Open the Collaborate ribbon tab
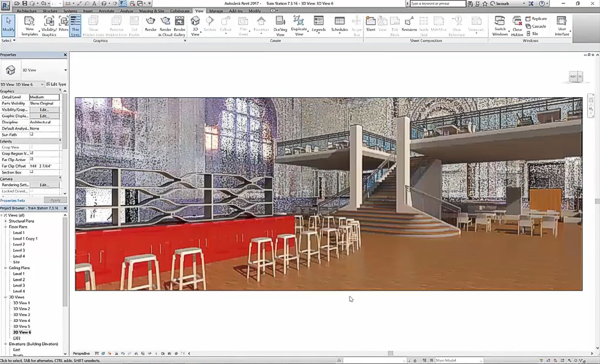The image size is (600, 364). (179, 11)
